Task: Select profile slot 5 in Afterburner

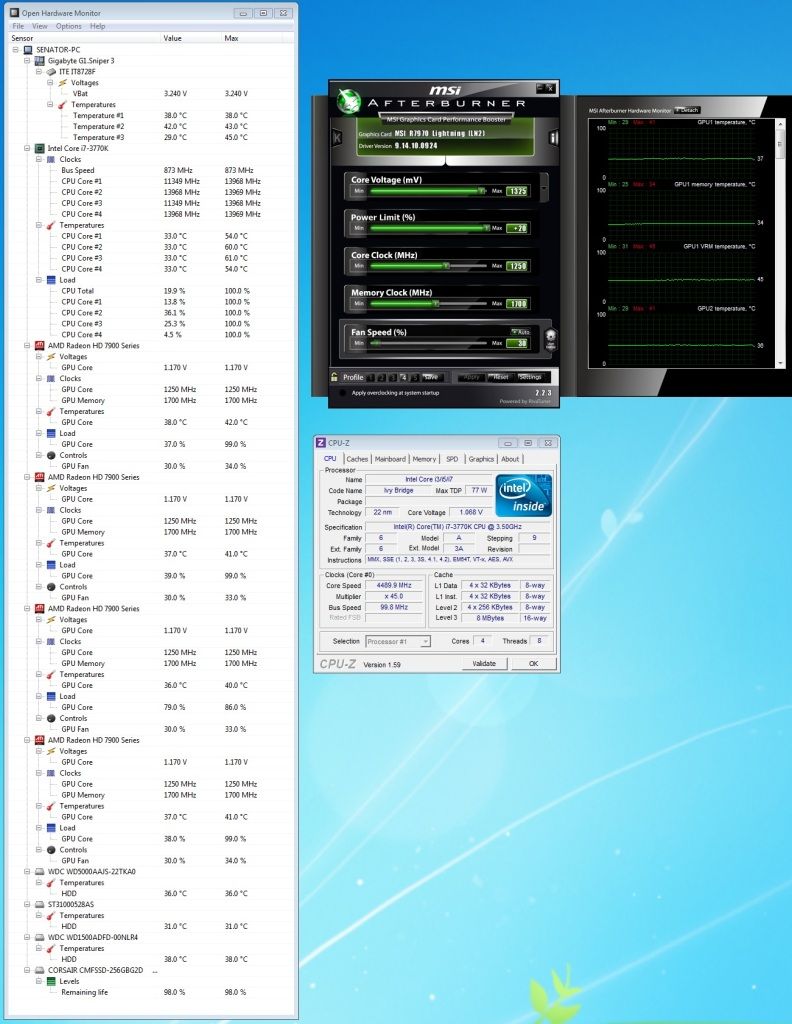Action: (415, 377)
